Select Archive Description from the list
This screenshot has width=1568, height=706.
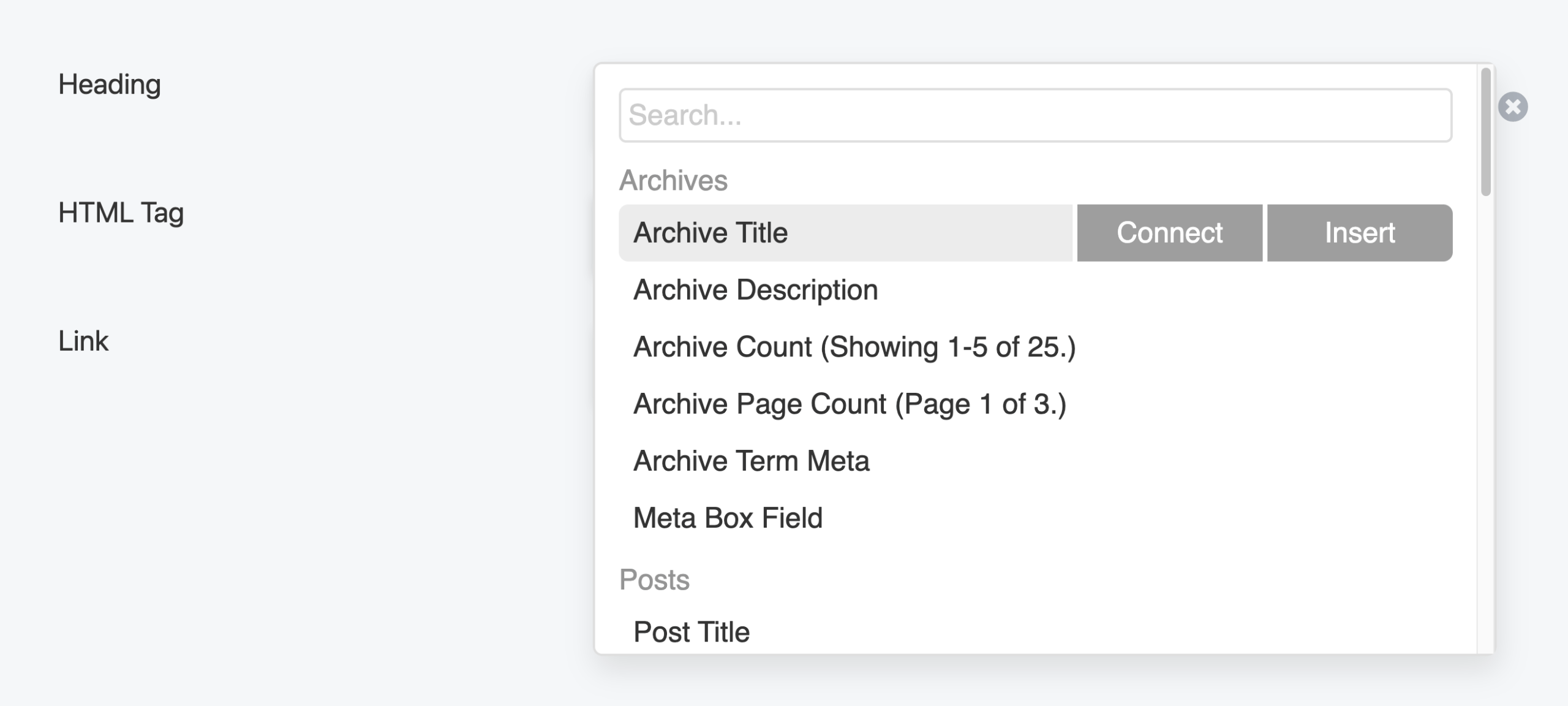[x=755, y=289]
